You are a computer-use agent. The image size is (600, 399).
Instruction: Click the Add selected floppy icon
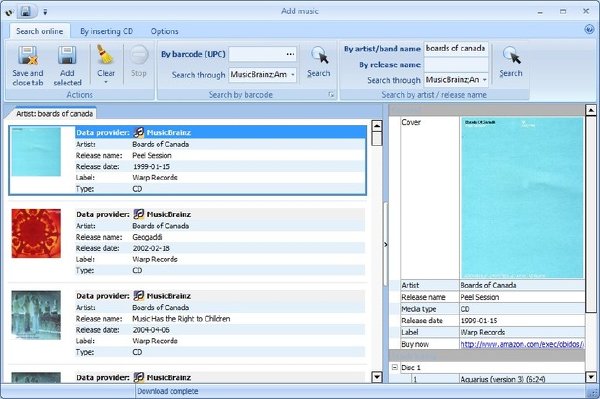(67, 55)
